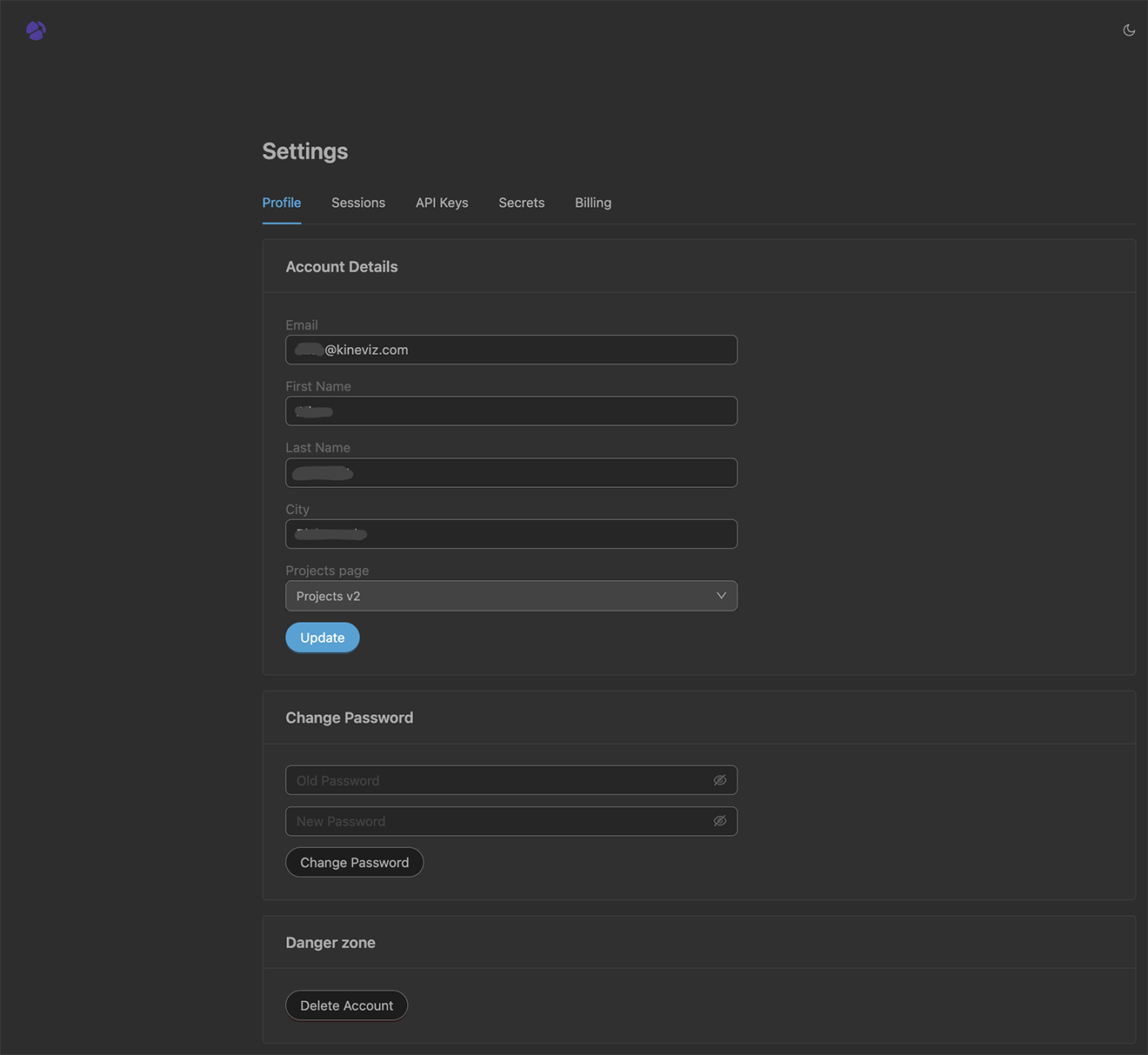
Task: Select the Billing tab
Action: pos(593,203)
